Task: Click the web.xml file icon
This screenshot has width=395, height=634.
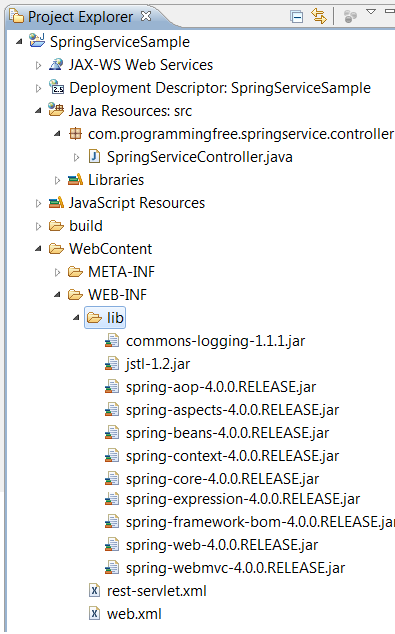Action: point(94,613)
